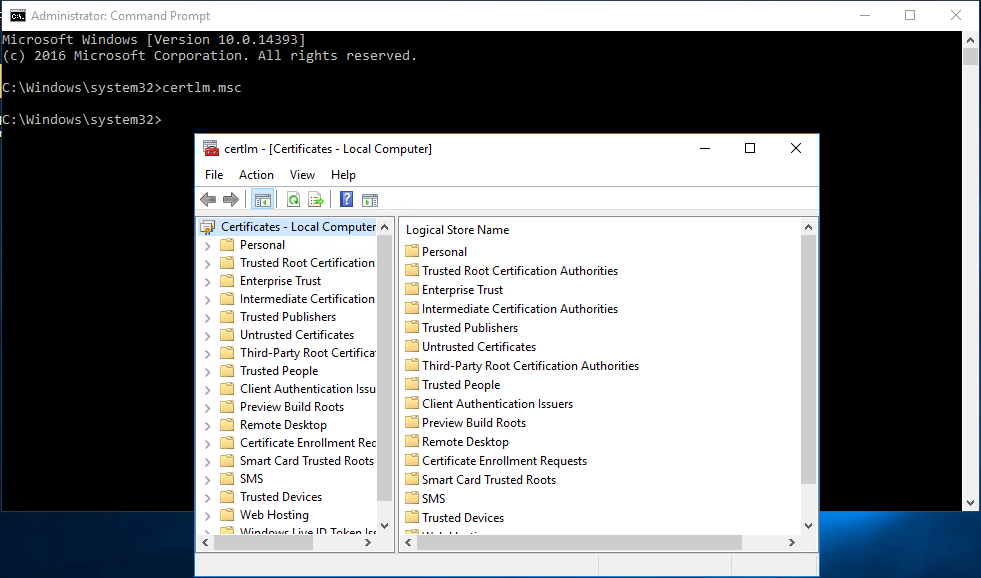Open the File menu
Image resolution: width=981 pixels, height=578 pixels.
coord(214,175)
